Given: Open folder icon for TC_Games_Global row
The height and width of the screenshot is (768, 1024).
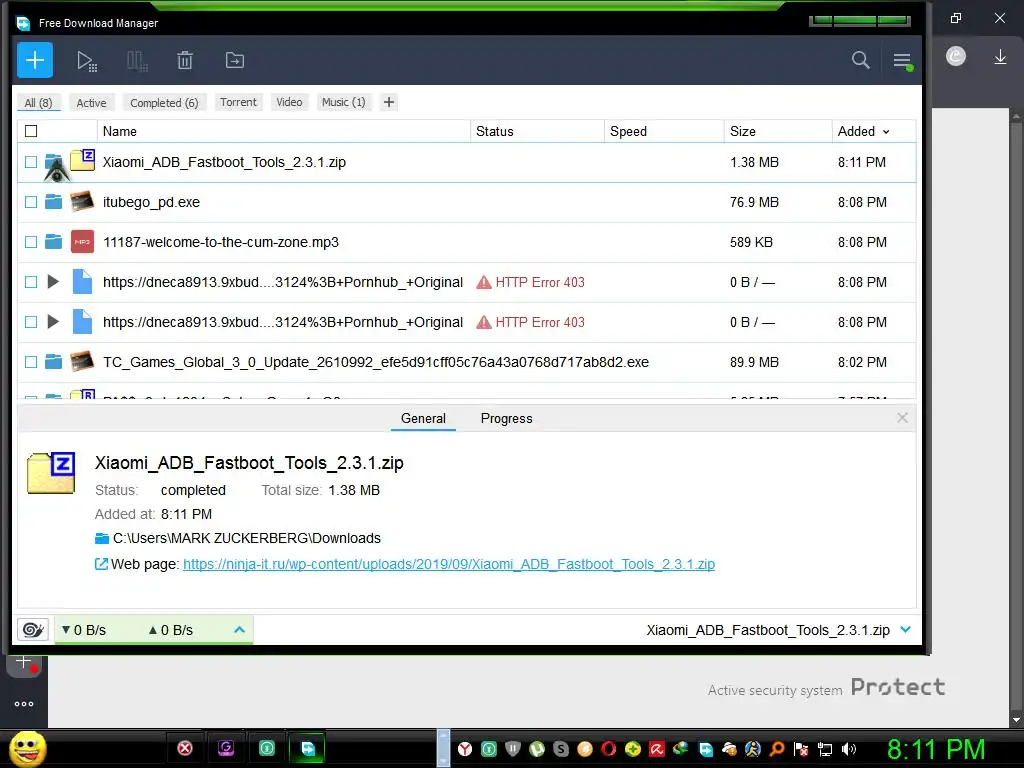Looking at the screenshot, I should coord(54,362).
